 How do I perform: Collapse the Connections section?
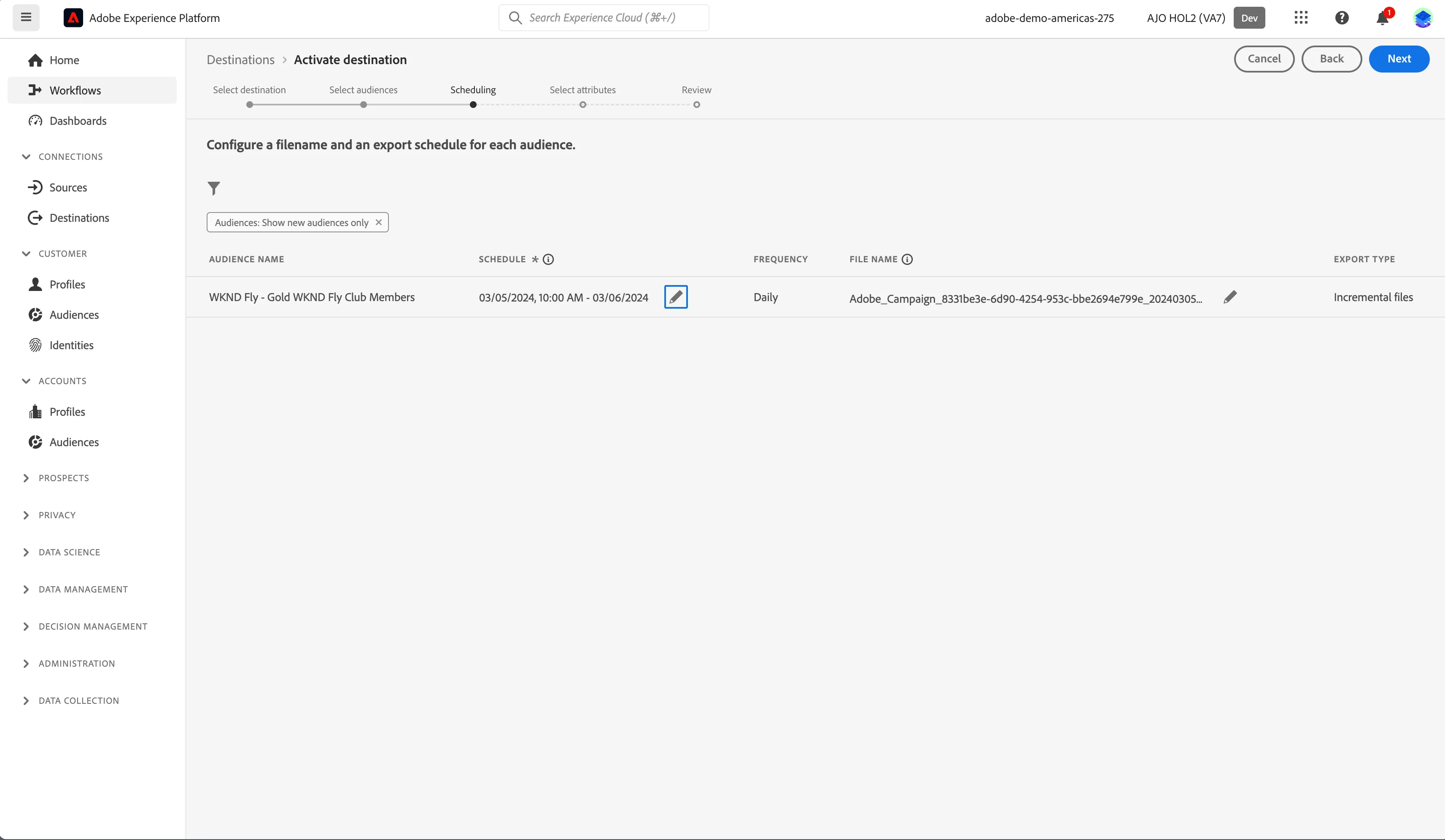click(62, 156)
